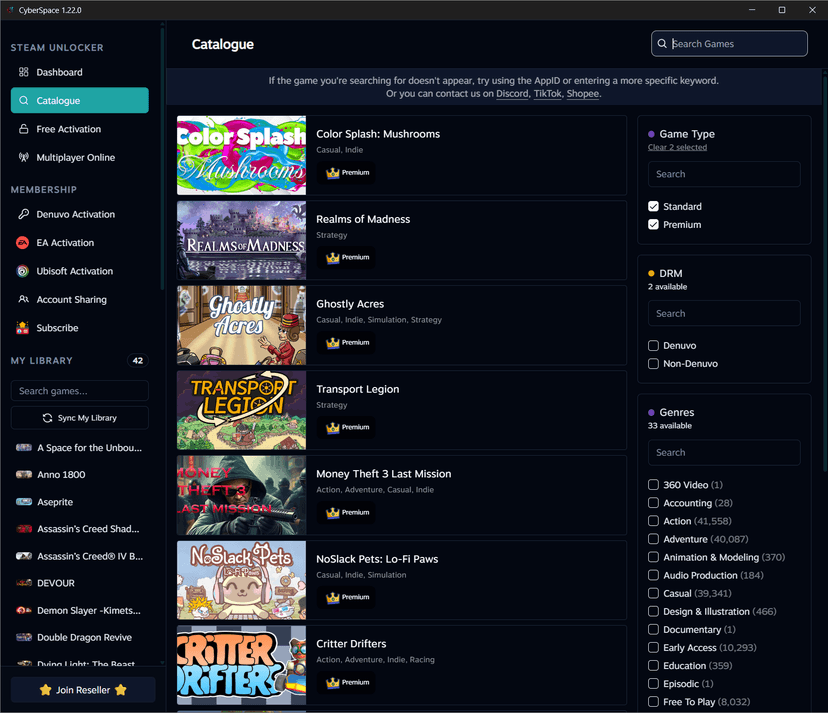828x713 pixels.
Task: Click the Denuvo Activation key icon
Action: [x=24, y=214]
